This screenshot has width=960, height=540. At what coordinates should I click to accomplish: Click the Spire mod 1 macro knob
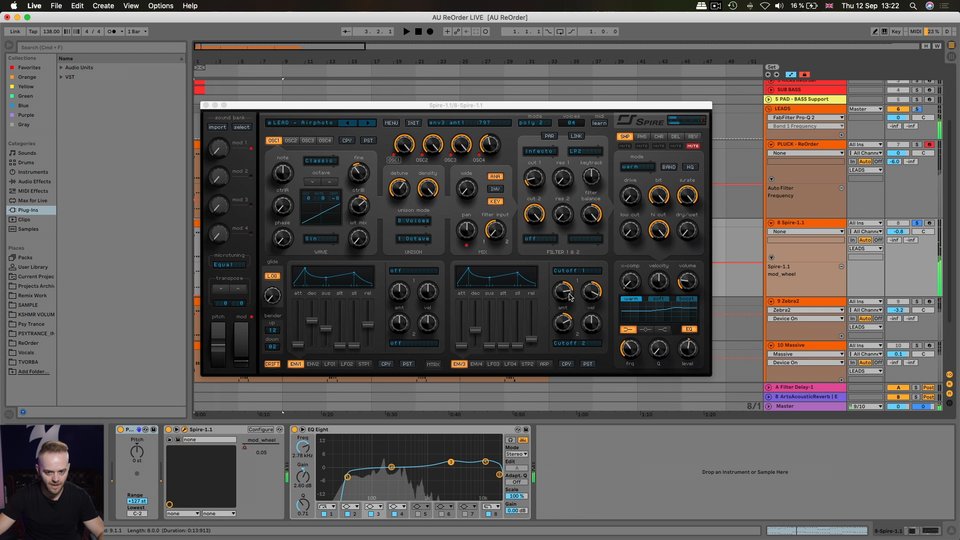point(219,148)
